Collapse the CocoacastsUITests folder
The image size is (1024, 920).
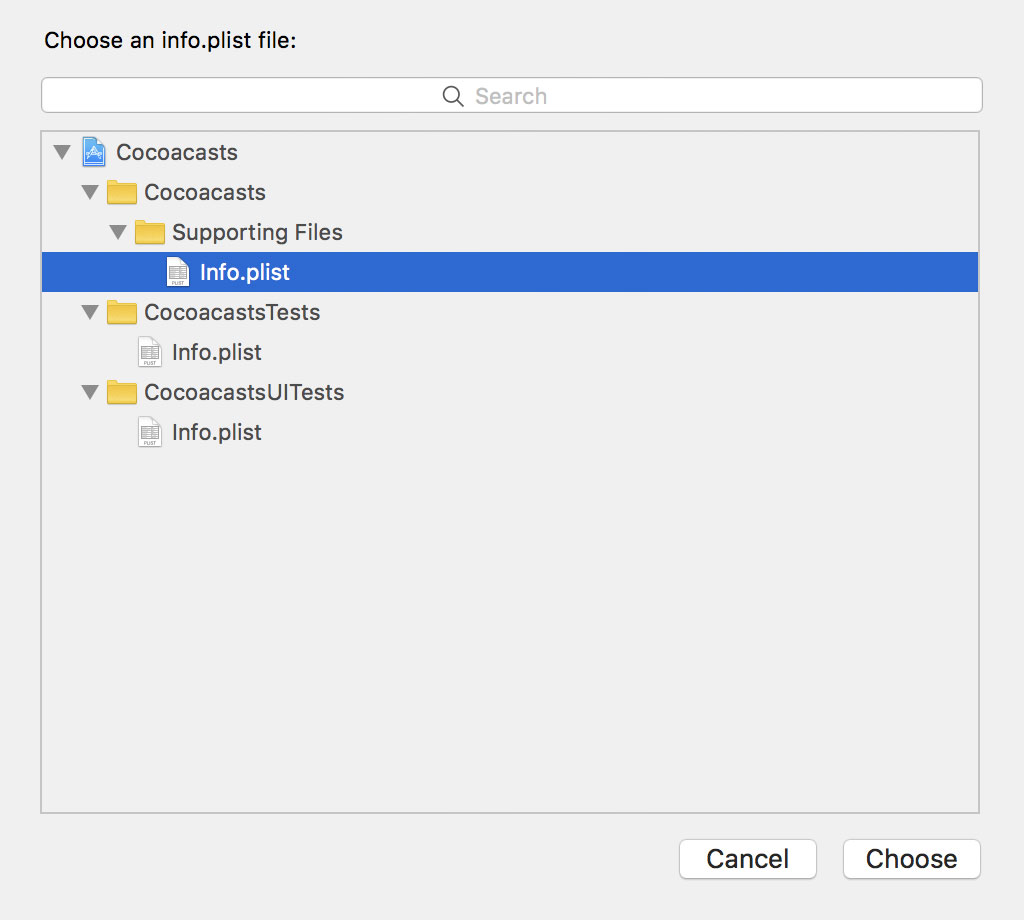pos(89,392)
